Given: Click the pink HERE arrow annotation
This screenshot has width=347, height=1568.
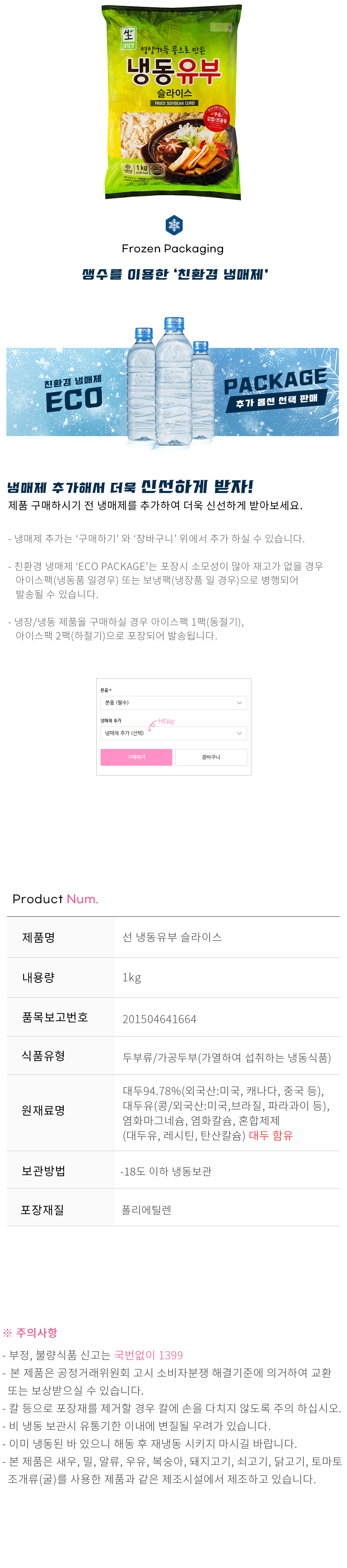Looking at the screenshot, I should click(162, 722).
